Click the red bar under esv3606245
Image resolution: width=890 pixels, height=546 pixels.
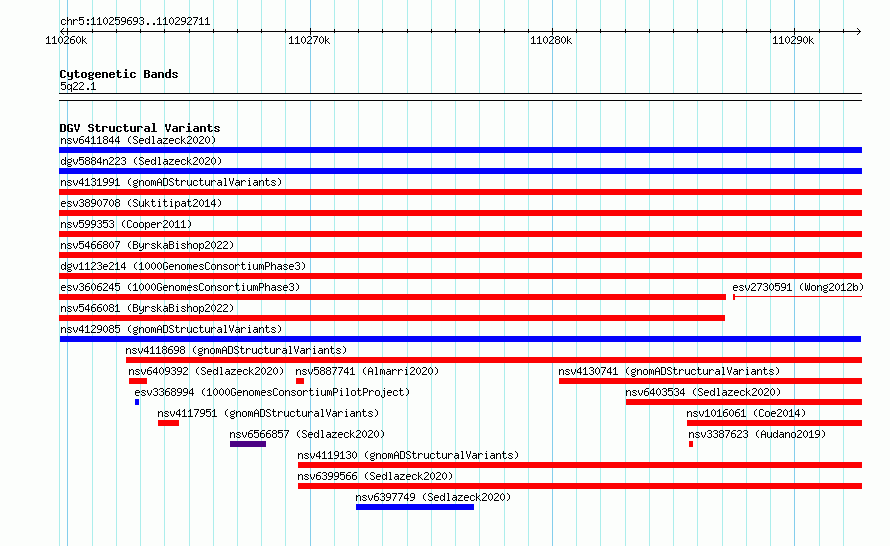[392, 297]
